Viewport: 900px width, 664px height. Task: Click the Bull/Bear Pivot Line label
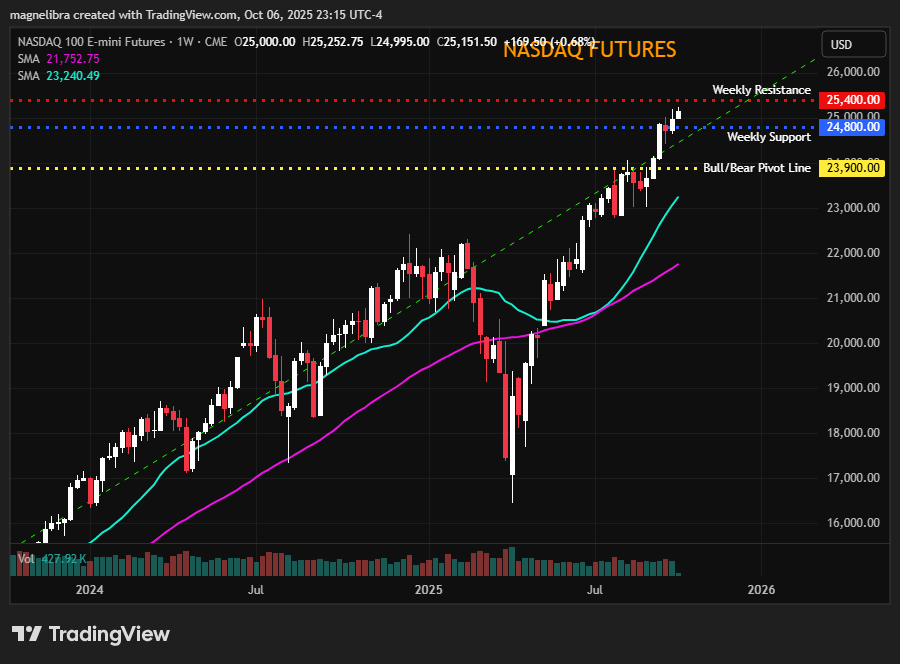tap(757, 168)
